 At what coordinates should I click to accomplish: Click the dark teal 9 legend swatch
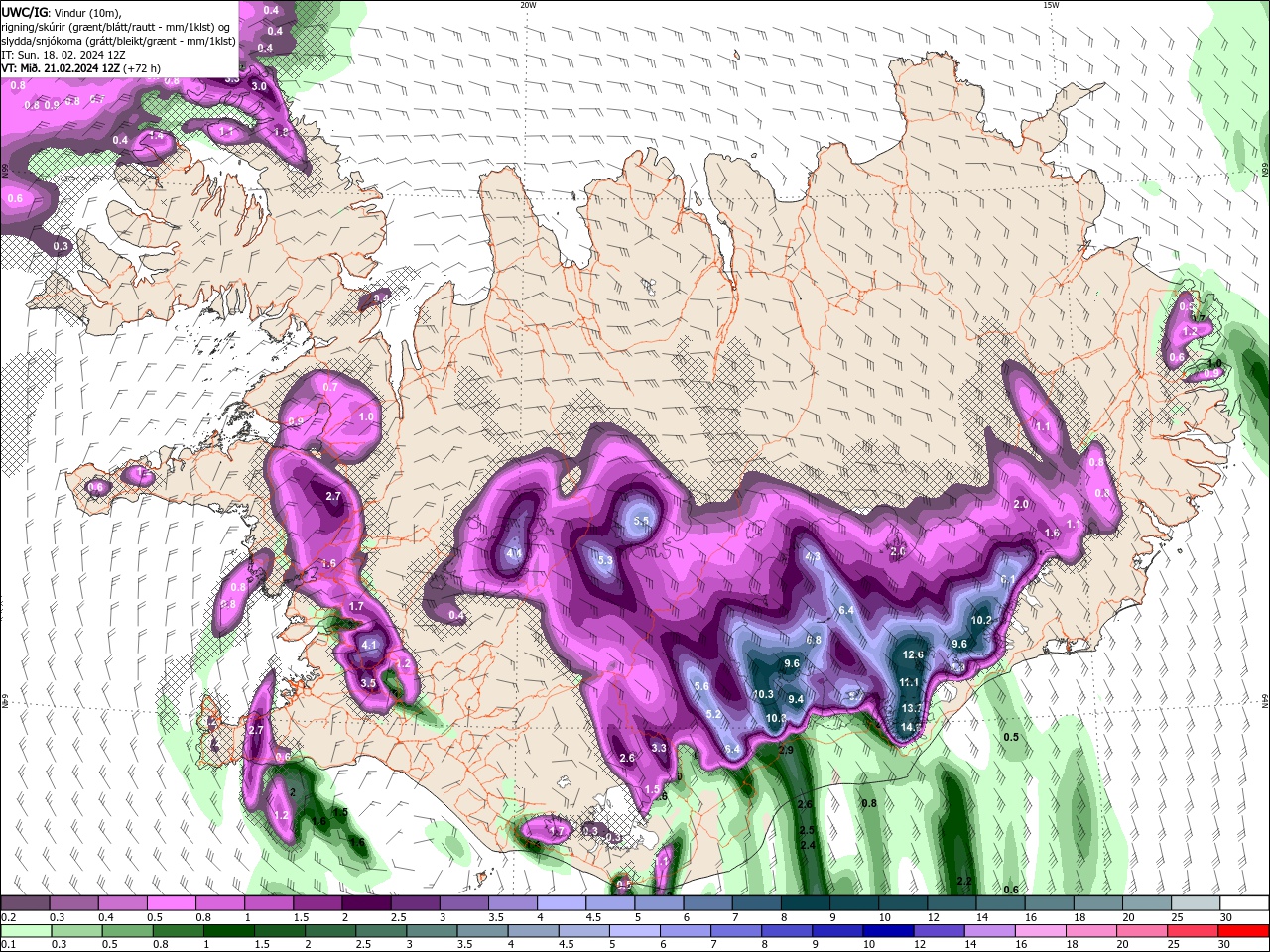click(x=855, y=903)
